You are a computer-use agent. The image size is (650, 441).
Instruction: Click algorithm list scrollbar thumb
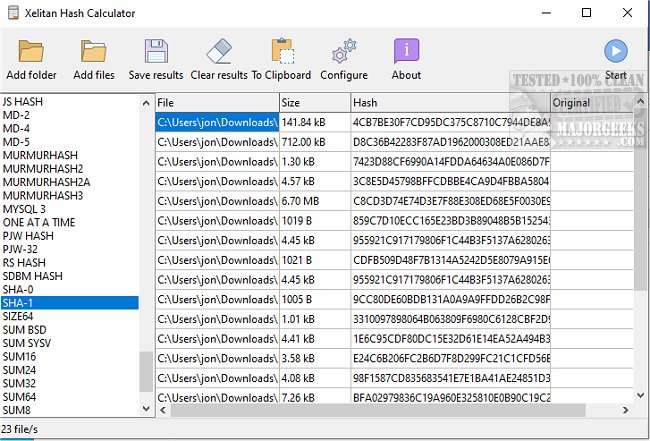[x=146, y=372]
